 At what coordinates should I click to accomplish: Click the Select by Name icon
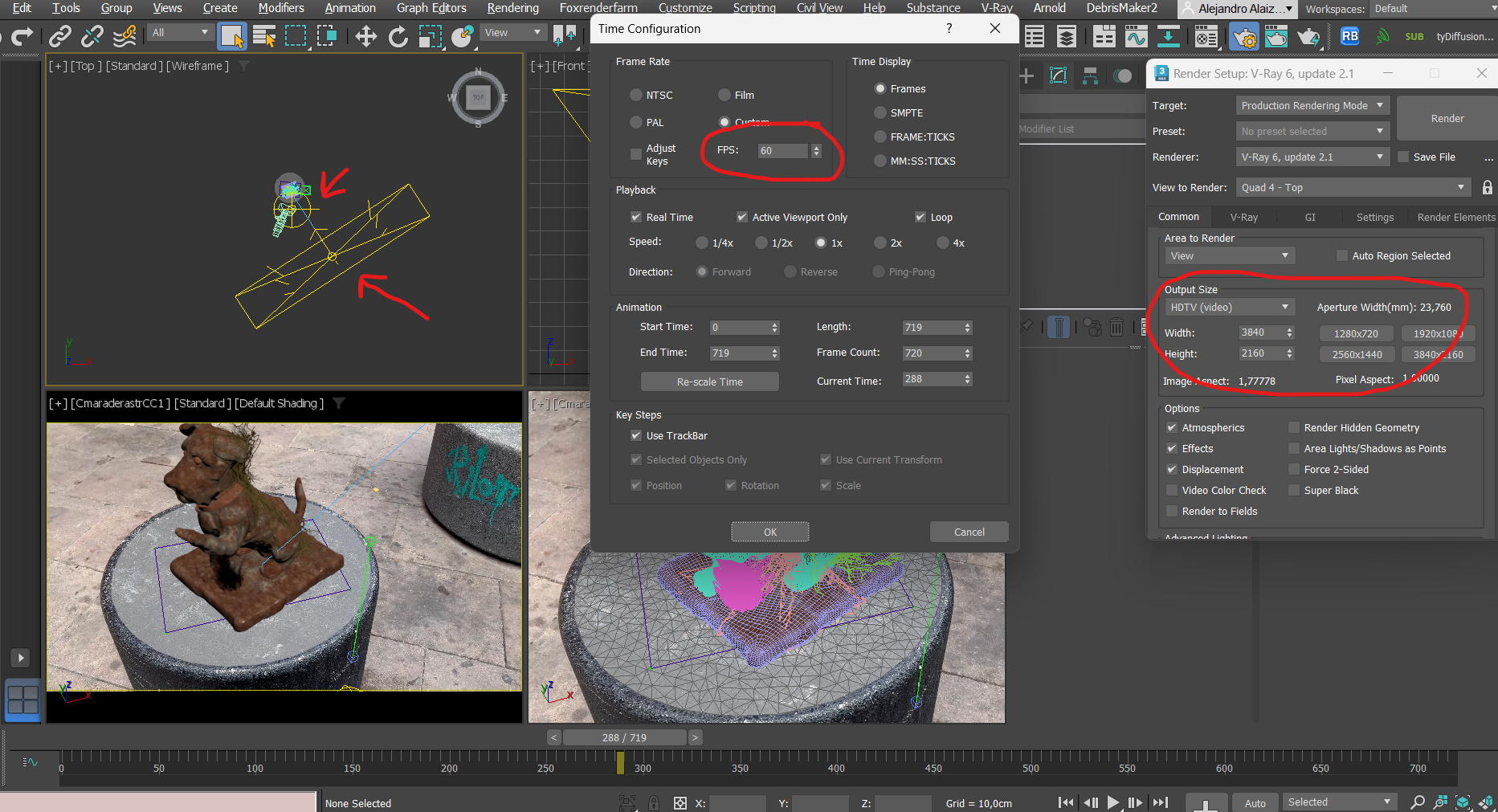point(263,36)
